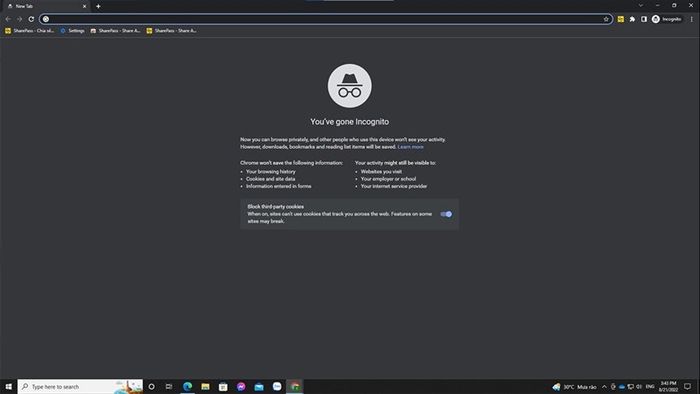
Task: Open Microsoft Edge from the taskbar
Action: point(188,386)
